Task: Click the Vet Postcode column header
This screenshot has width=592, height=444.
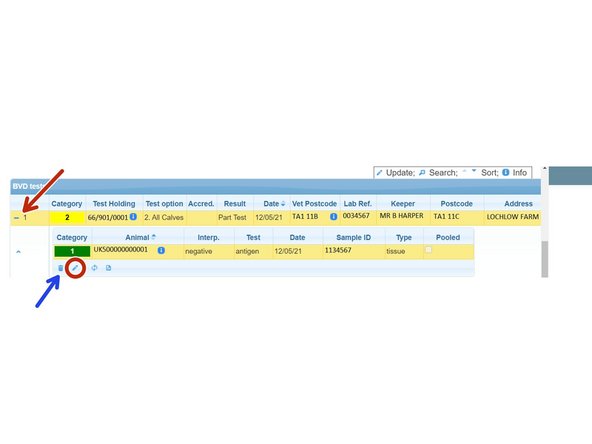Action: (314, 204)
